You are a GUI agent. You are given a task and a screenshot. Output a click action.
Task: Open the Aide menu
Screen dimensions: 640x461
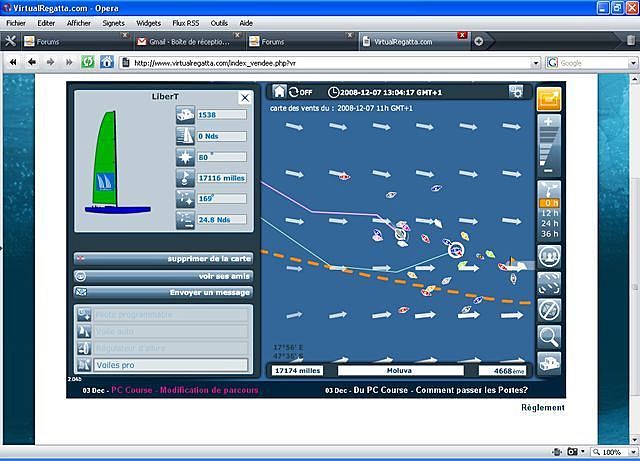click(246, 23)
